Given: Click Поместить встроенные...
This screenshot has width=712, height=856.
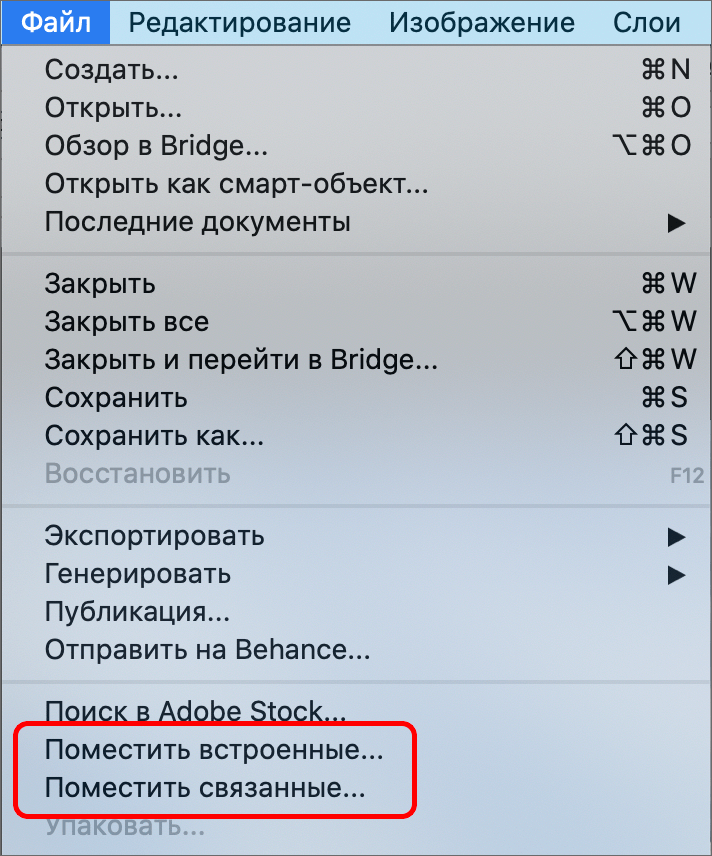Looking at the screenshot, I should 214,751.
